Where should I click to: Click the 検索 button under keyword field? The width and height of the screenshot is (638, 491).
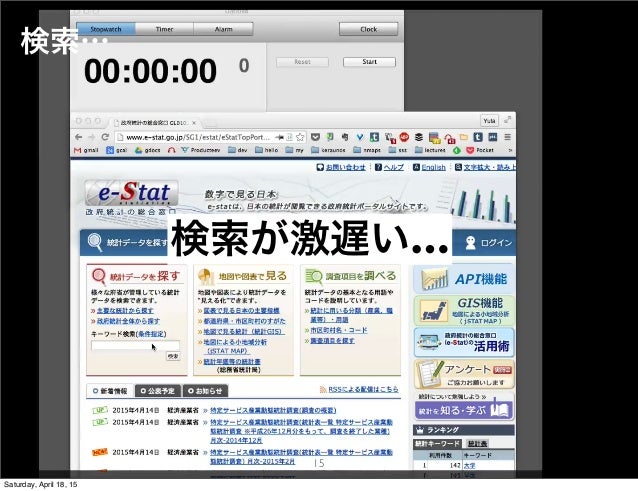(173, 356)
